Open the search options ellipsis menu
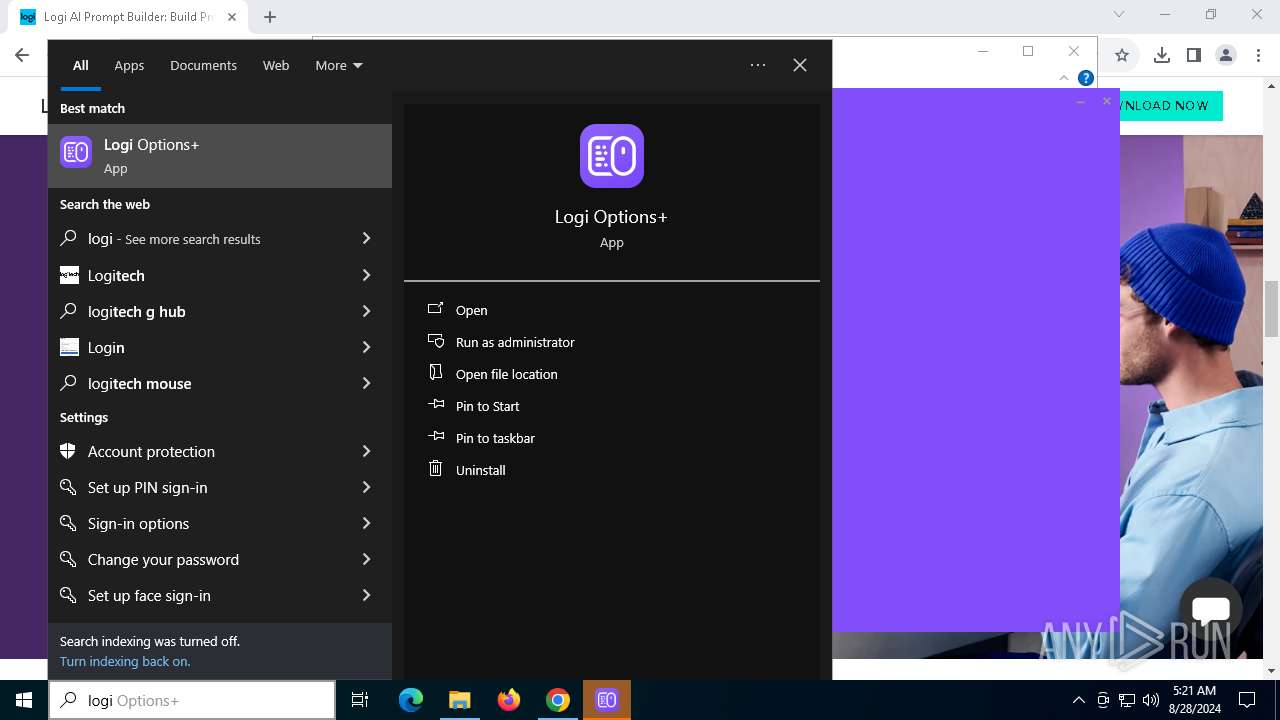 click(758, 65)
